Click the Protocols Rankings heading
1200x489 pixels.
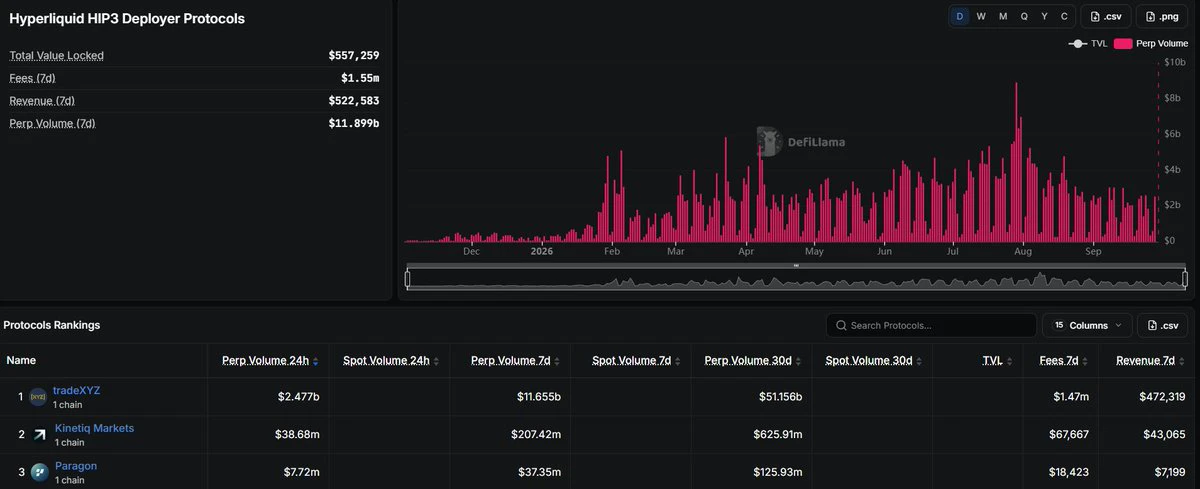pyautogui.click(x=52, y=325)
